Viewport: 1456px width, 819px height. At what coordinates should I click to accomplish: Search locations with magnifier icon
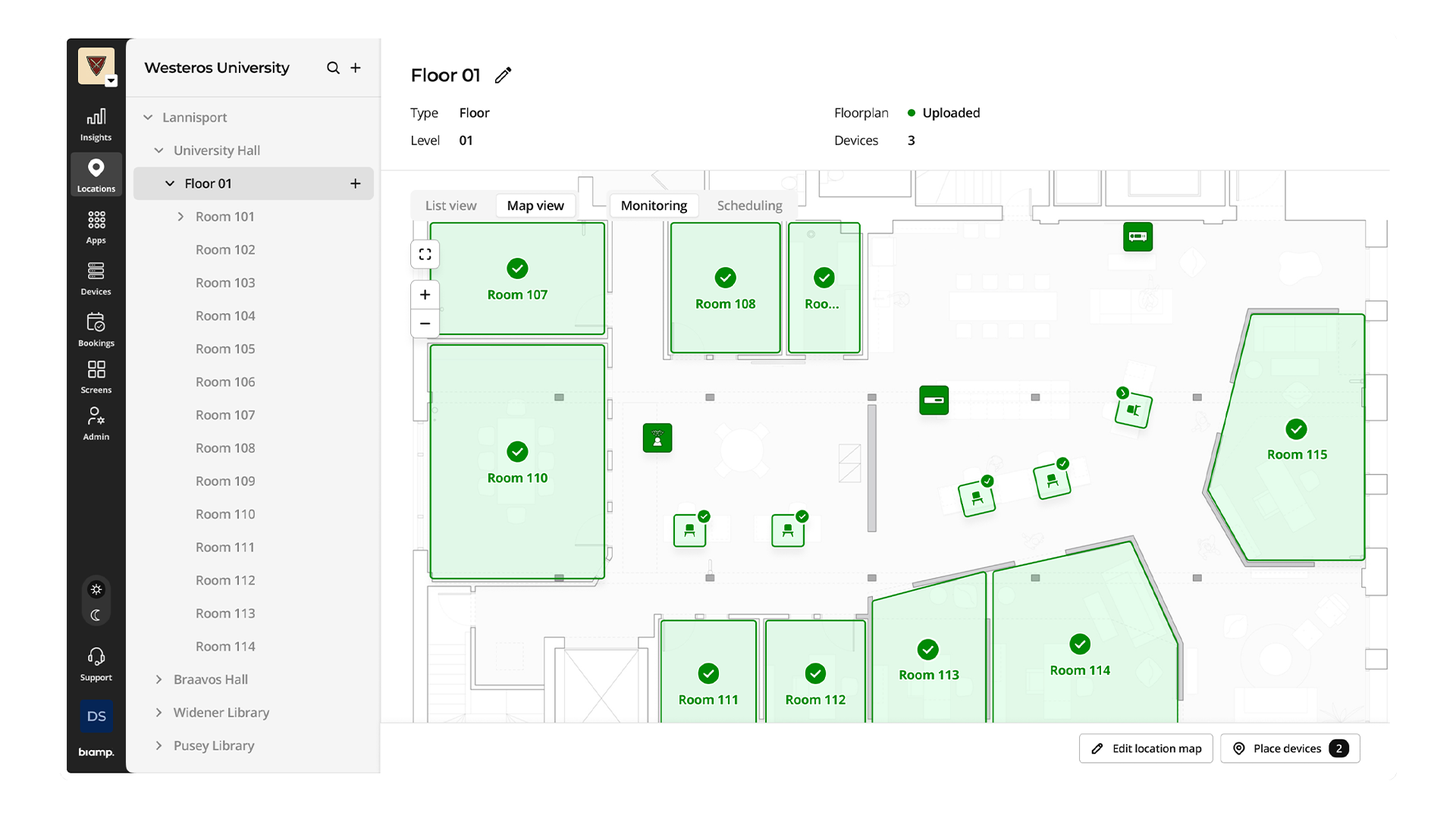333,67
